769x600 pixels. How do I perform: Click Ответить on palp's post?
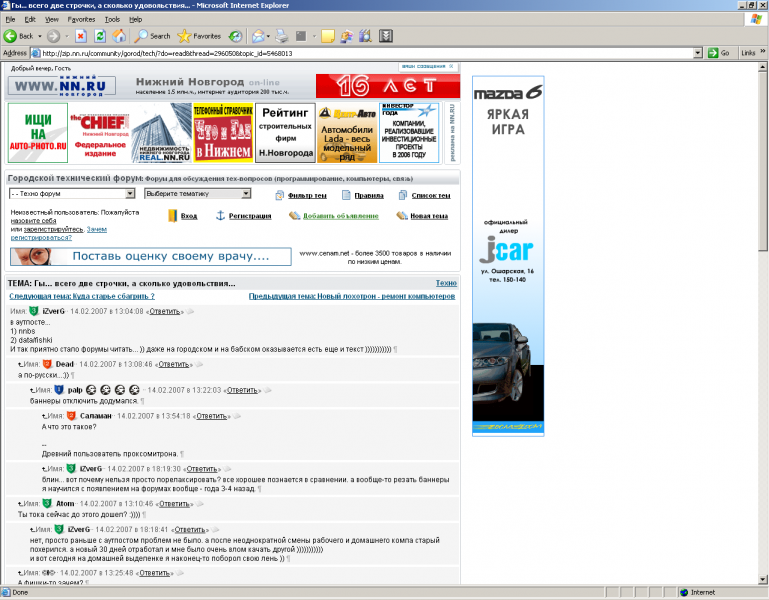point(242,391)
